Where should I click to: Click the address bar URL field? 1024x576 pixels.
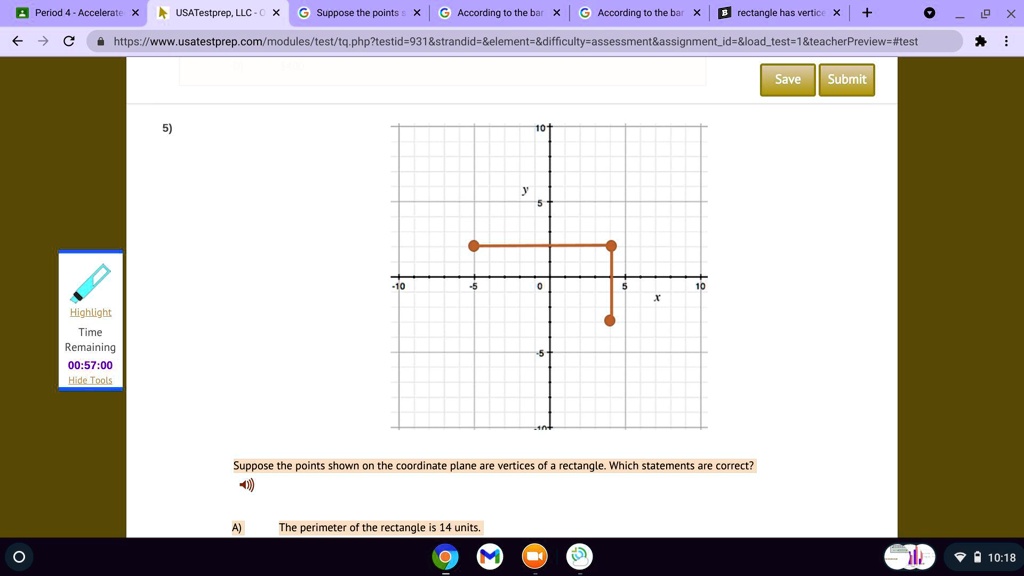click(x=400, y=42)
